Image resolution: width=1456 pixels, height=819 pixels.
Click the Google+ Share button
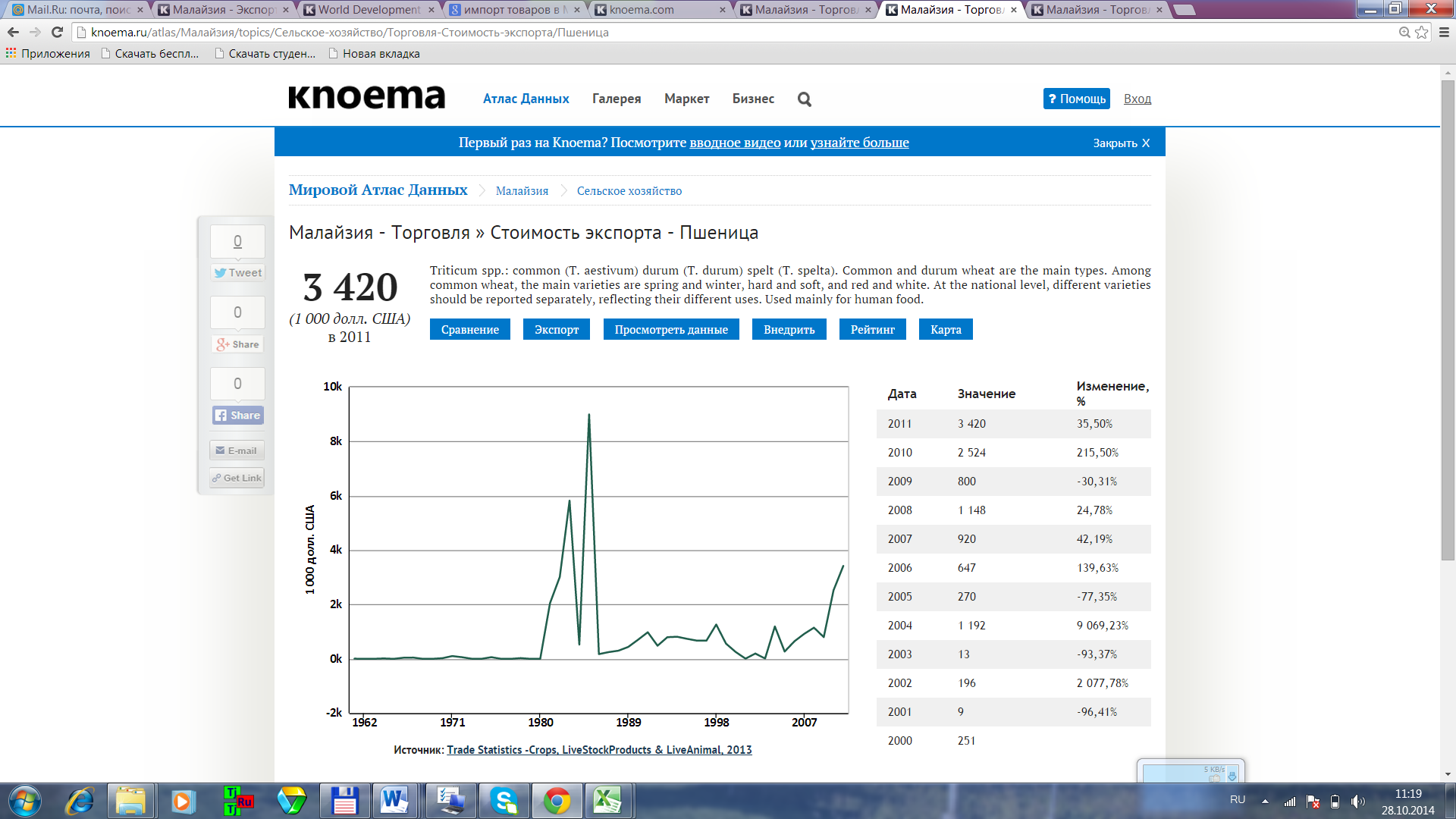click(x=237, y=344)
